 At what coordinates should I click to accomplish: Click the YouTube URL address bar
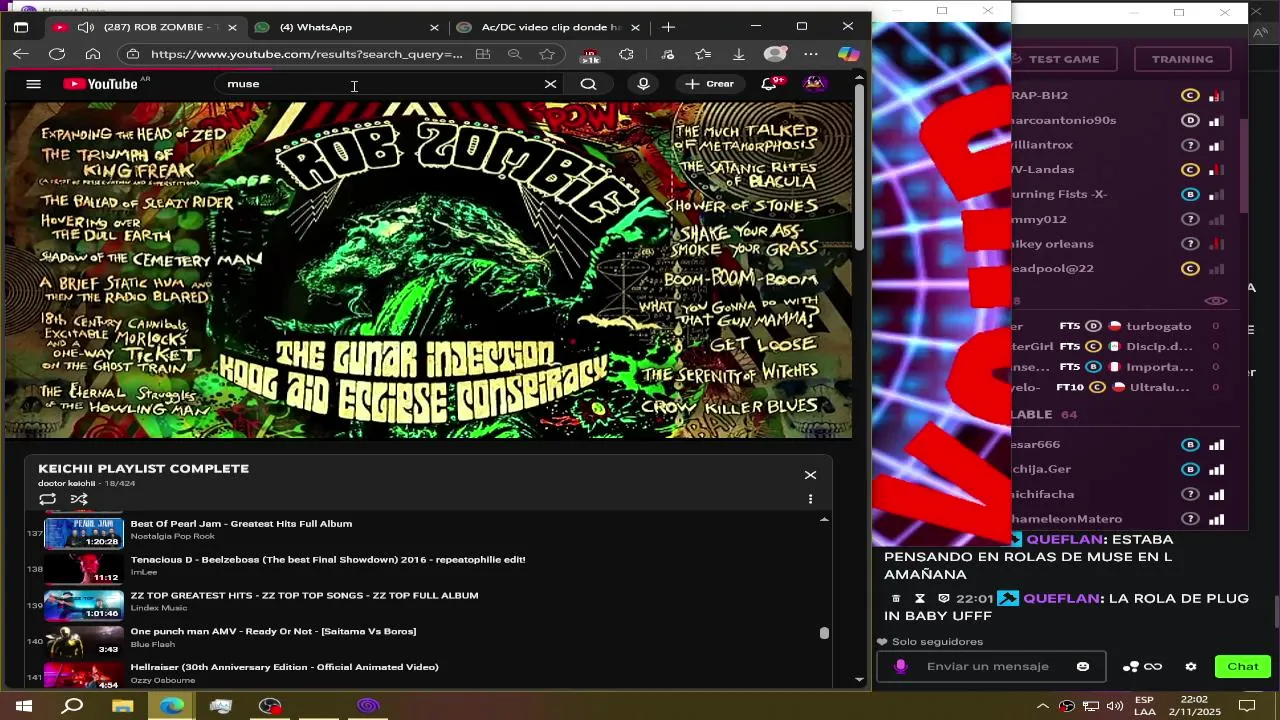coord(307,54)
